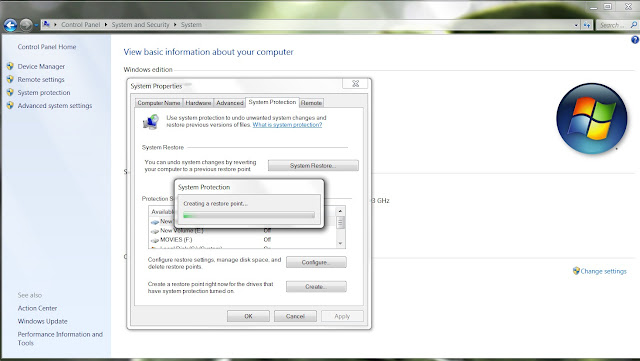
Task: Click Change settings link
Action: coord(603,271)
